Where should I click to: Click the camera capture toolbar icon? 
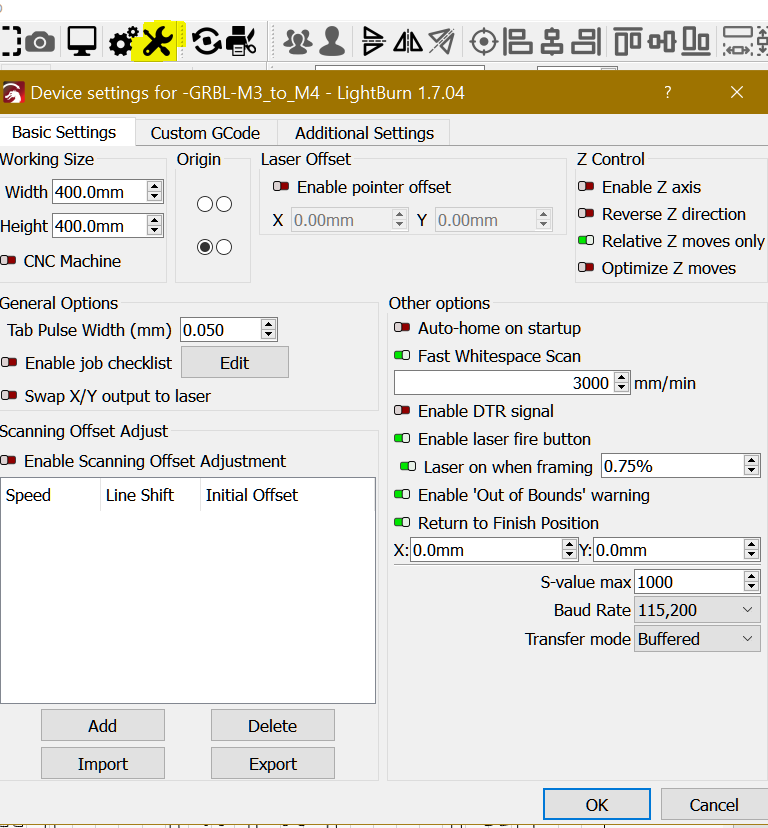tap(40, 41)
